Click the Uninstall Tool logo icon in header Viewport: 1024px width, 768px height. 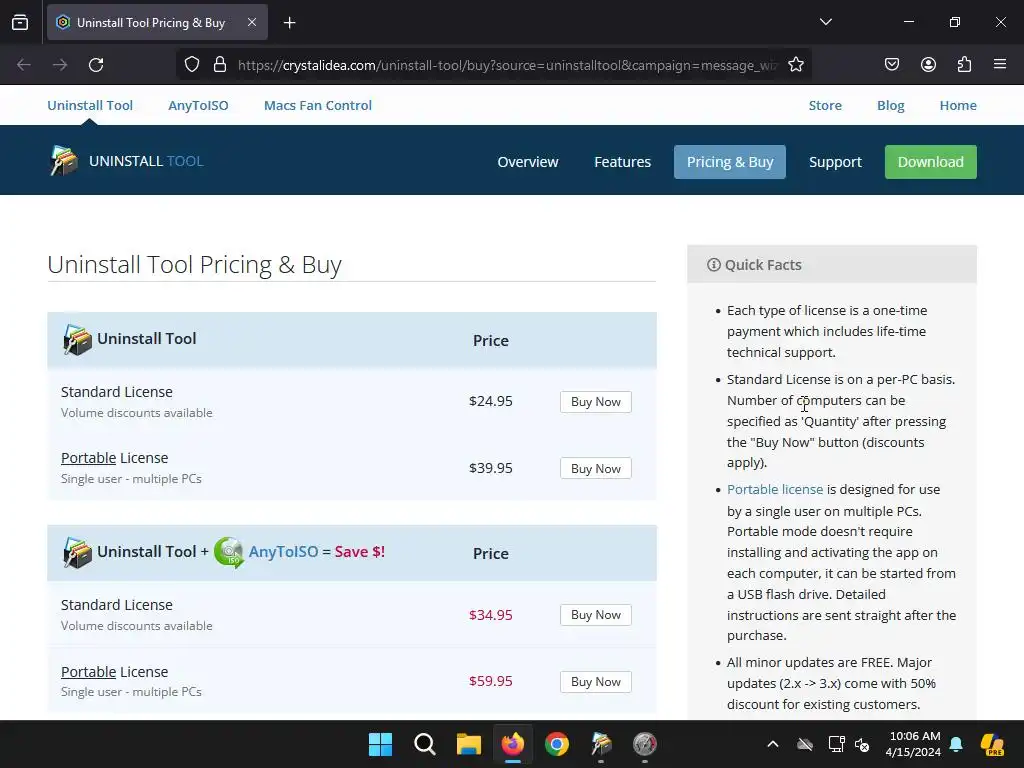(64, 161)
